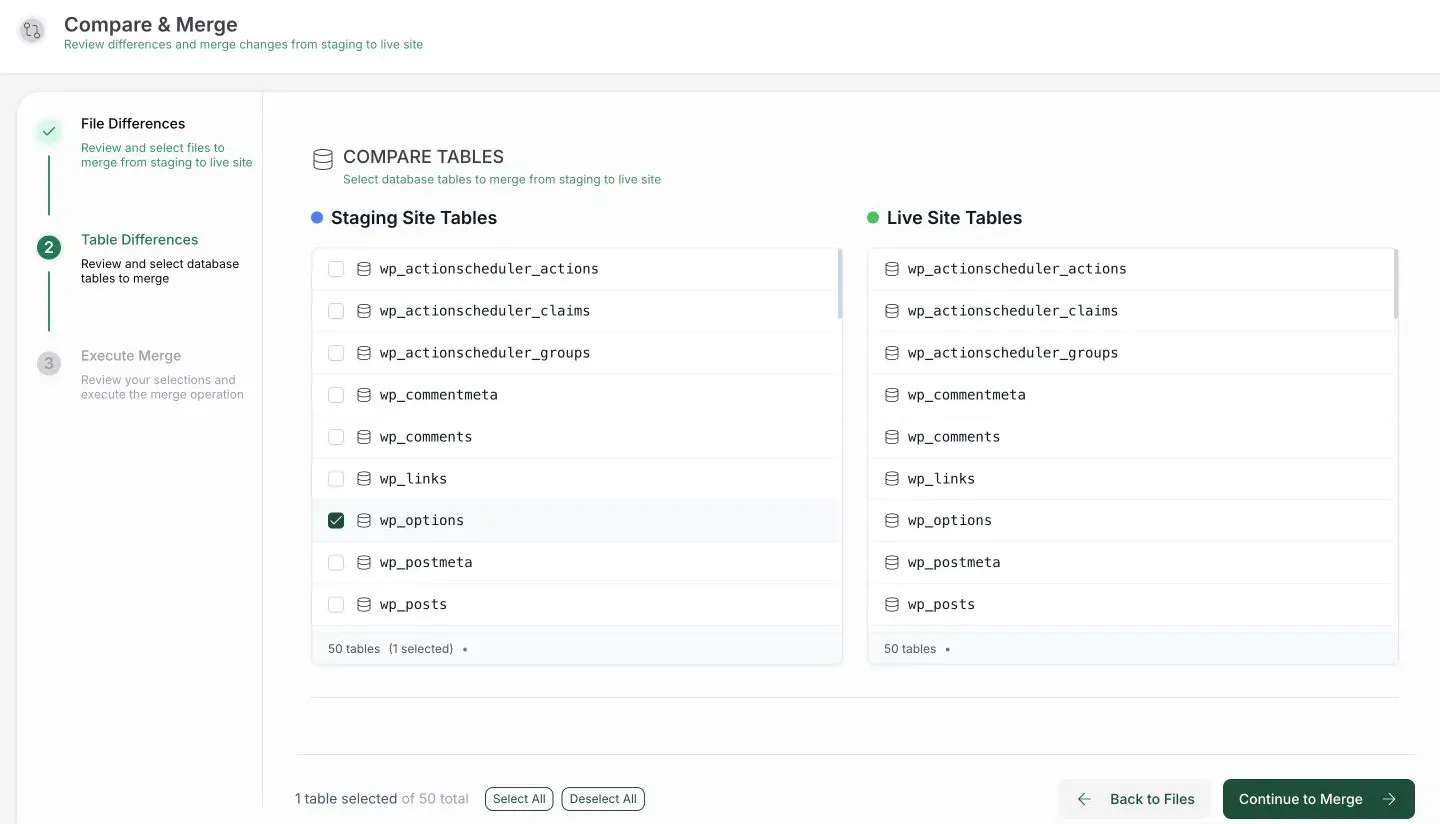The height and width of the screenshot is (824, 1440).
Task: Open Execute Merge step
Action: [x=131, y=356]
